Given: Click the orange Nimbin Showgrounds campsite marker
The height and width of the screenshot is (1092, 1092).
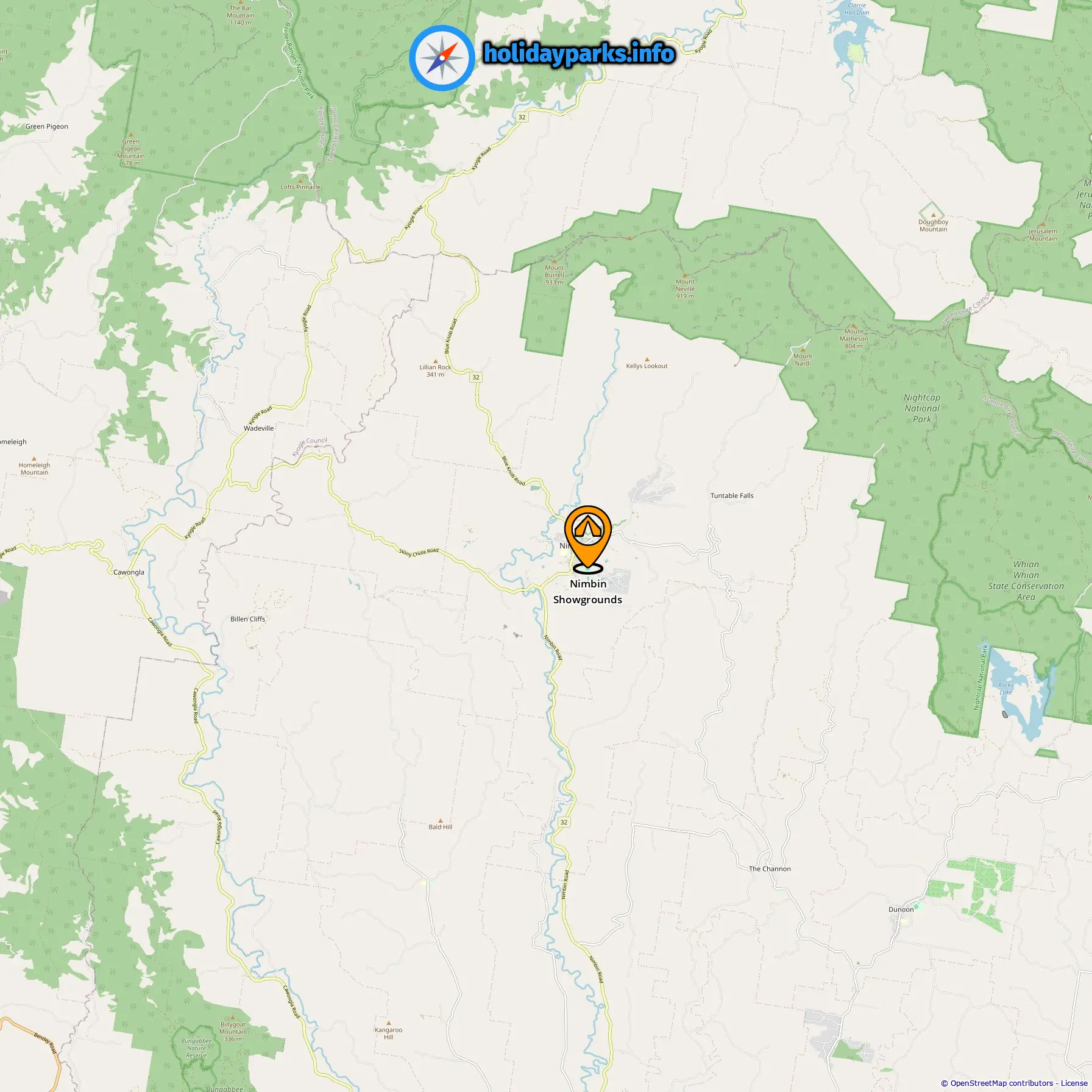Looking at the screenshot, I should click(x=587, y=539).
